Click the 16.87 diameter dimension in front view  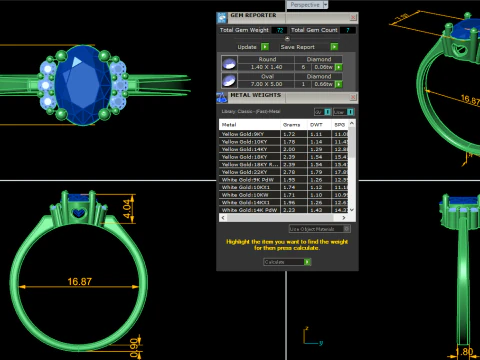[x=80, y=282]
